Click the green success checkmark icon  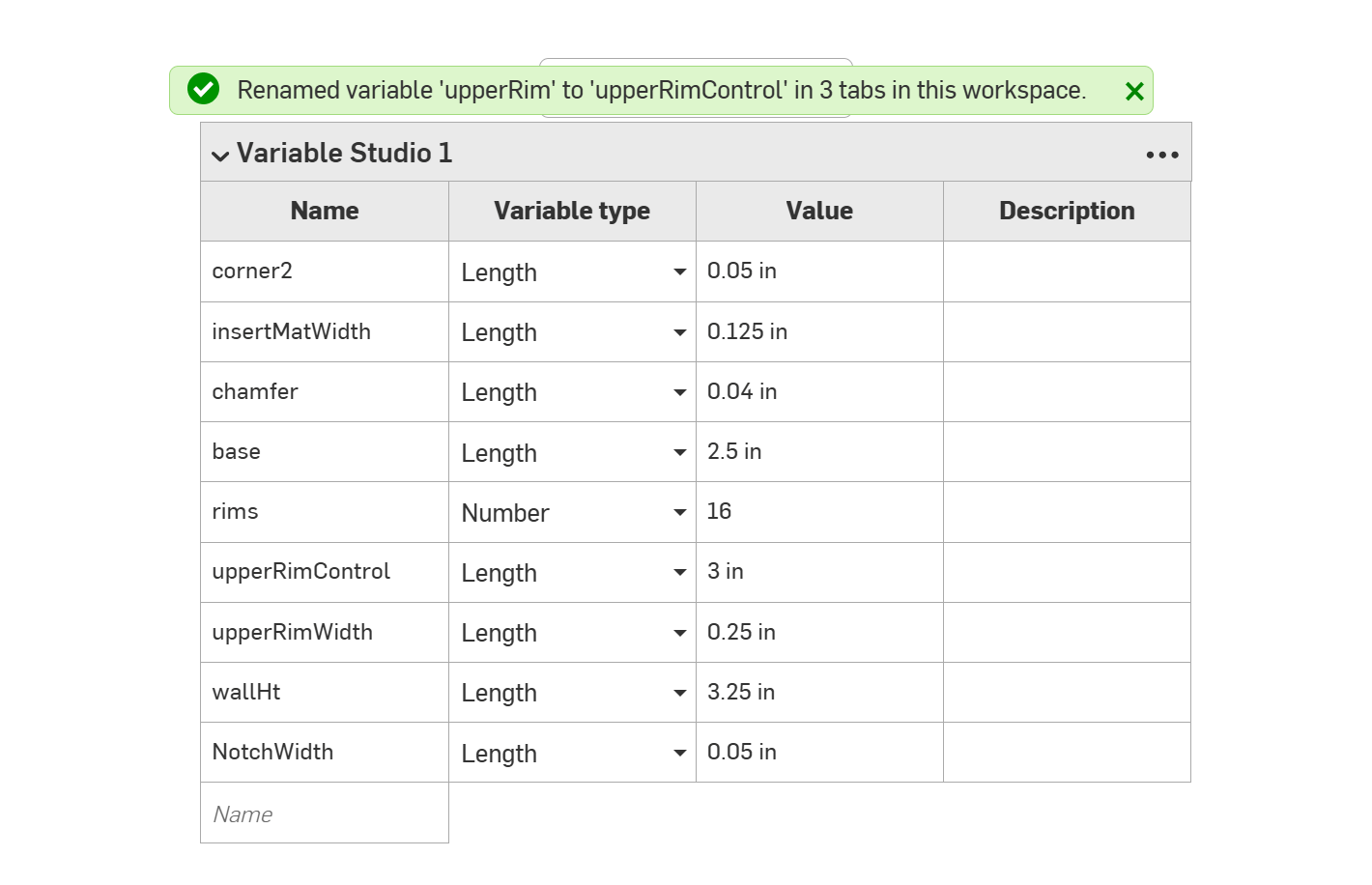coord(203,89)
